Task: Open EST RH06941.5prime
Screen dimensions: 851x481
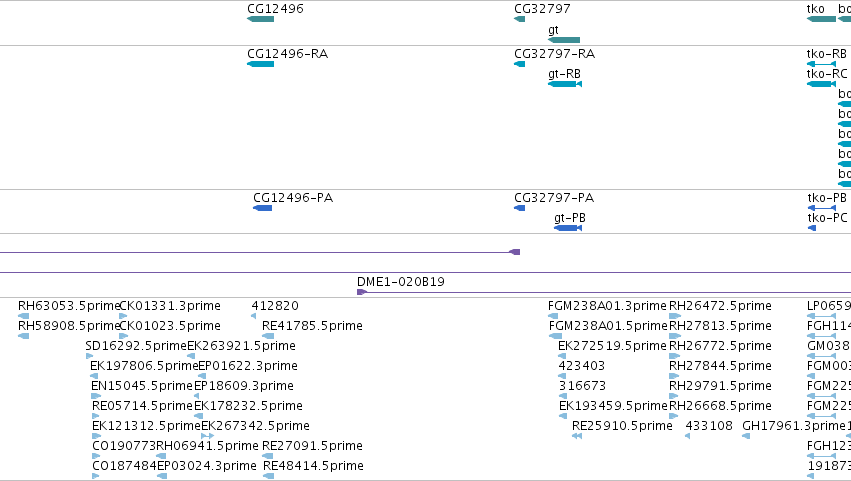Action: coord(207,447)
